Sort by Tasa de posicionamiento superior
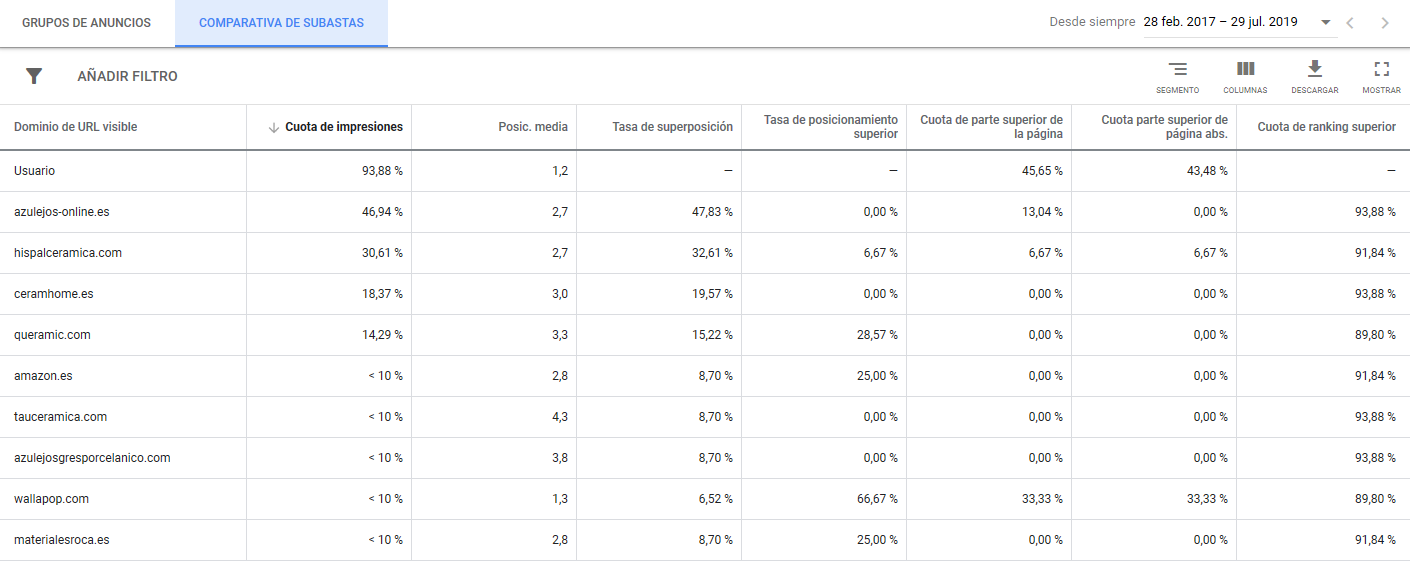The height and width of the screenshot is (567, 1410). click(x=830, y=127)
